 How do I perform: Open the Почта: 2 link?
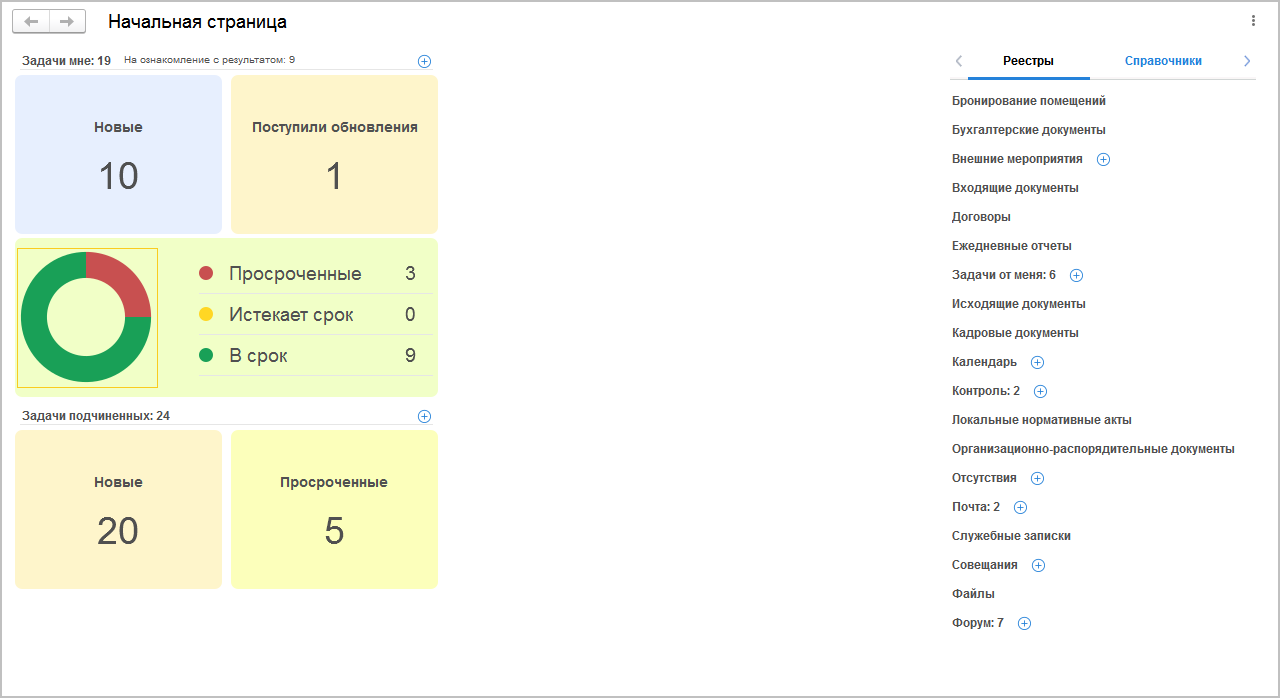pyautogui.click(x=976, y=507)
